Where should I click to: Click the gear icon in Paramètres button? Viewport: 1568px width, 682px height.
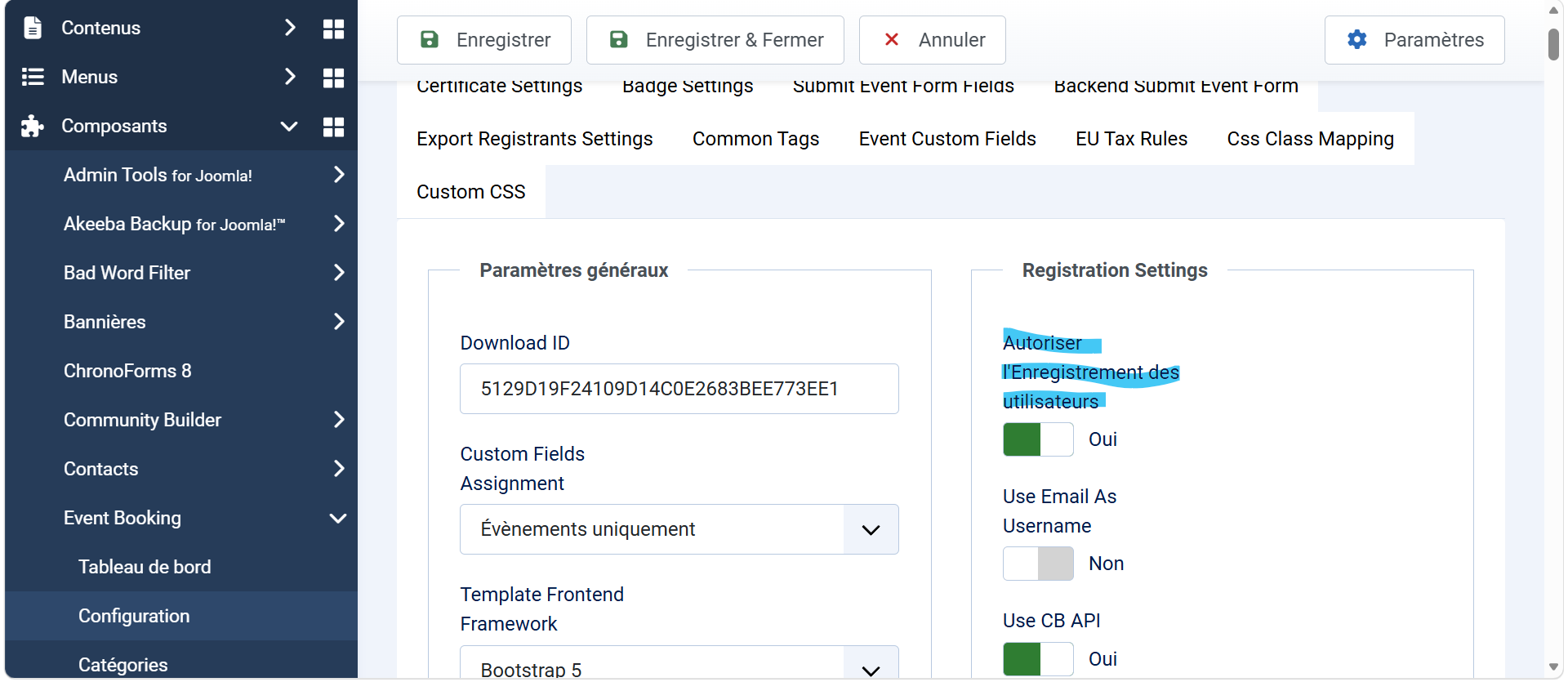[x=1356, y=39]
